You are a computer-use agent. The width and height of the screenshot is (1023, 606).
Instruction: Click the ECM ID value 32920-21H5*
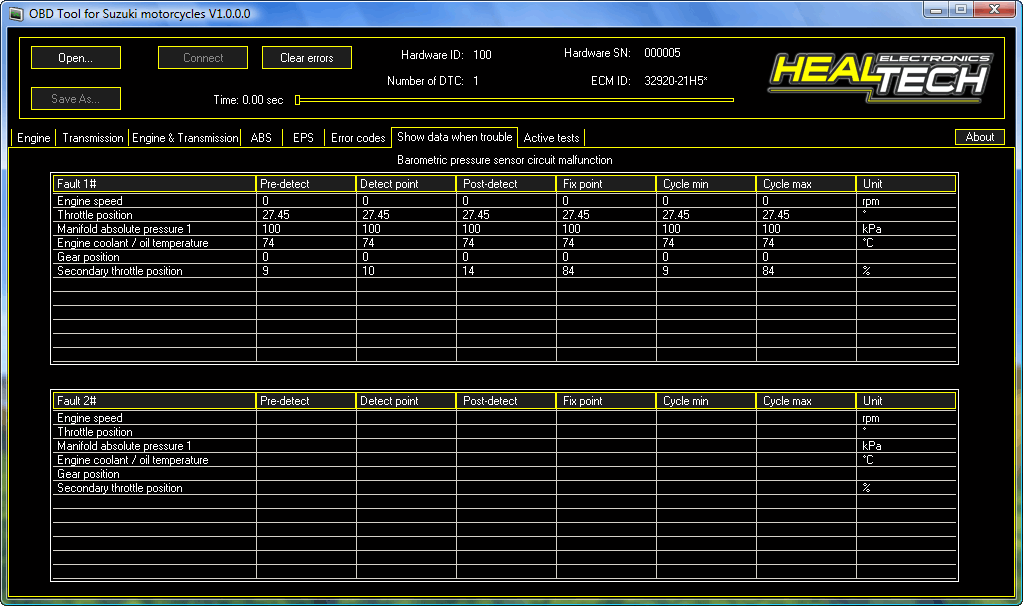675,81
